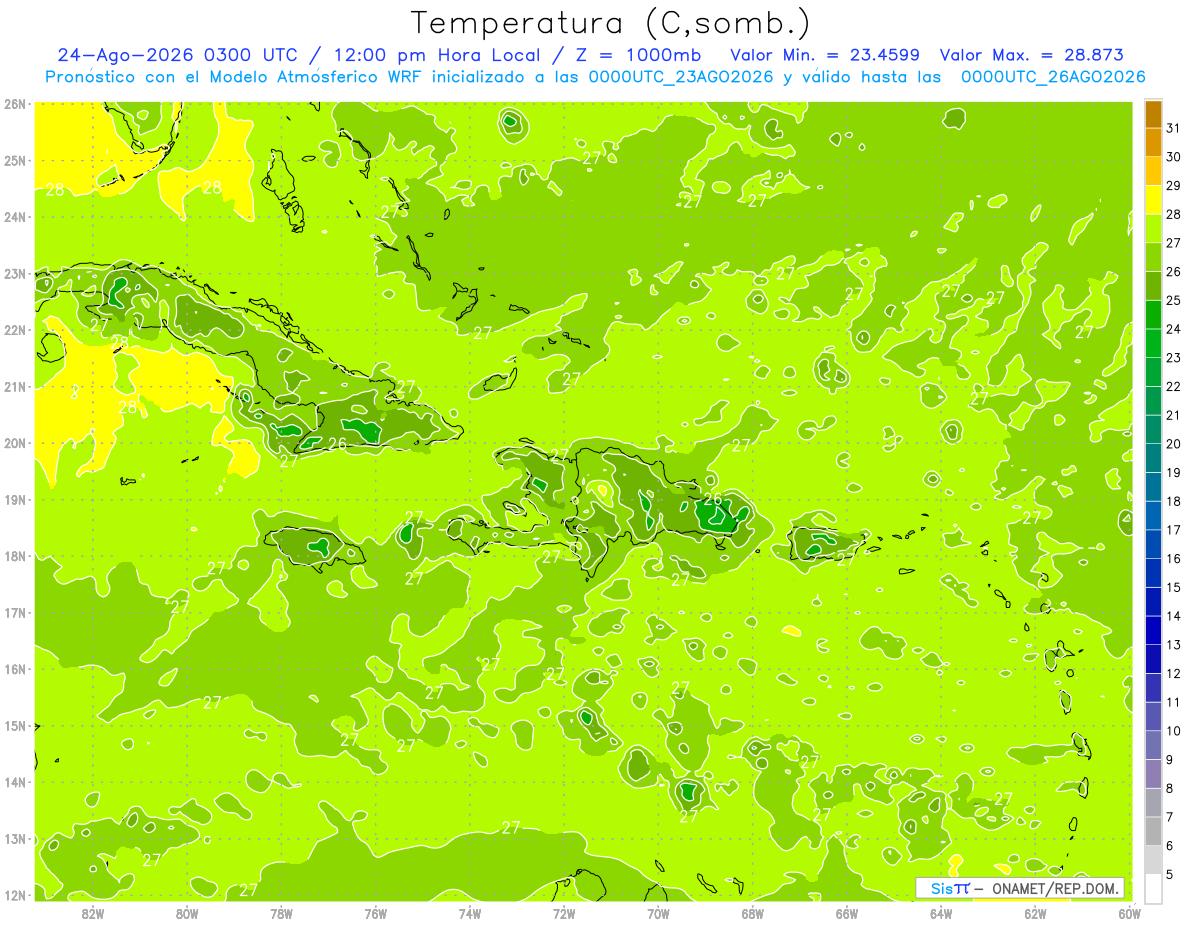Click 'Valor Min. = 23.4599' in header
This screenshot has height=927, width=1200.
coord(825,55)
